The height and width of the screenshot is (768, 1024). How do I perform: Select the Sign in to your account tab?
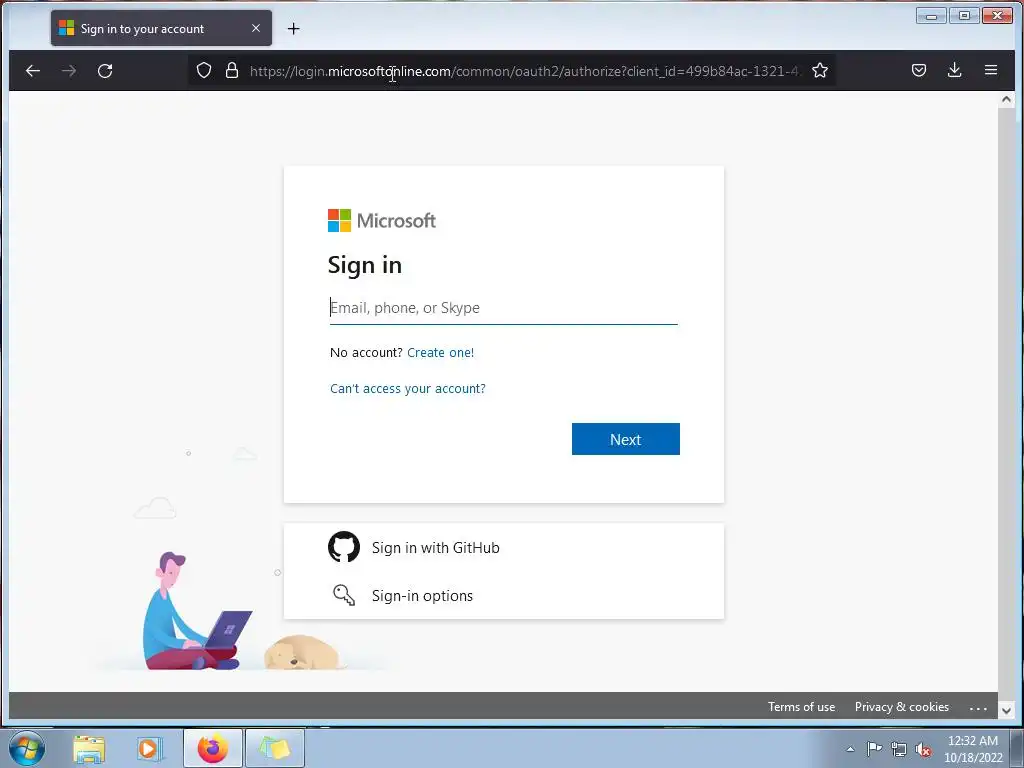(161, 29)
